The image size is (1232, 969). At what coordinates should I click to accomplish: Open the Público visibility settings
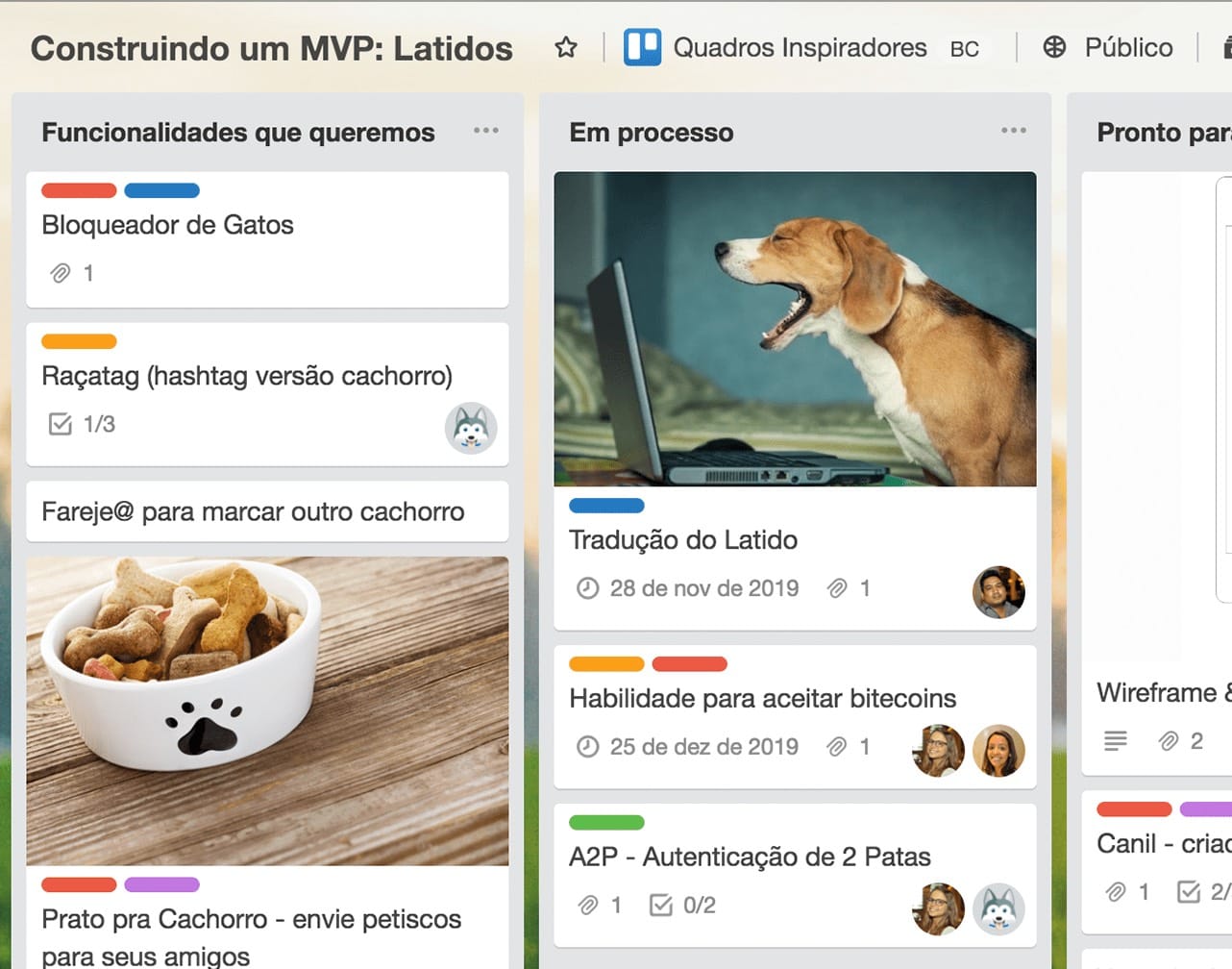pos(1129,46)
